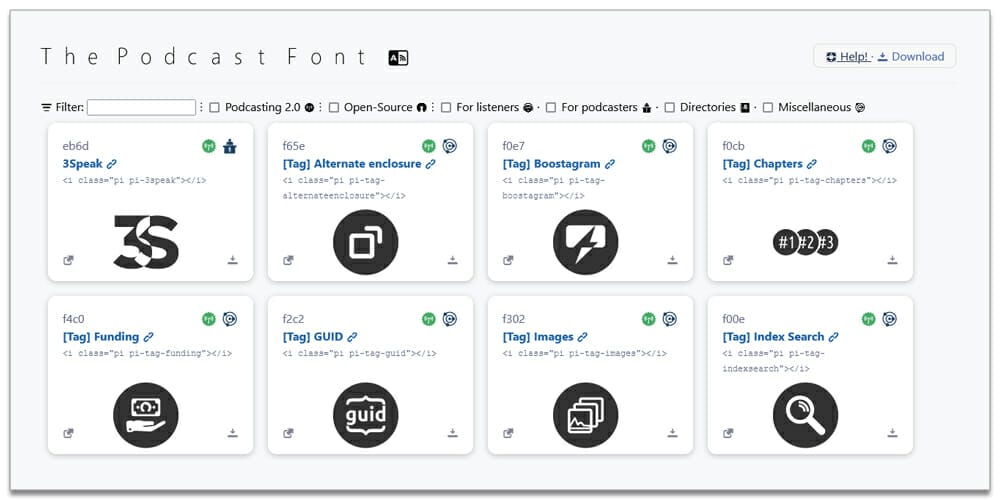Screen dimensions: 1000x500
Task: Click the font logo icon beside the title
Action: [x=398, y=58]
